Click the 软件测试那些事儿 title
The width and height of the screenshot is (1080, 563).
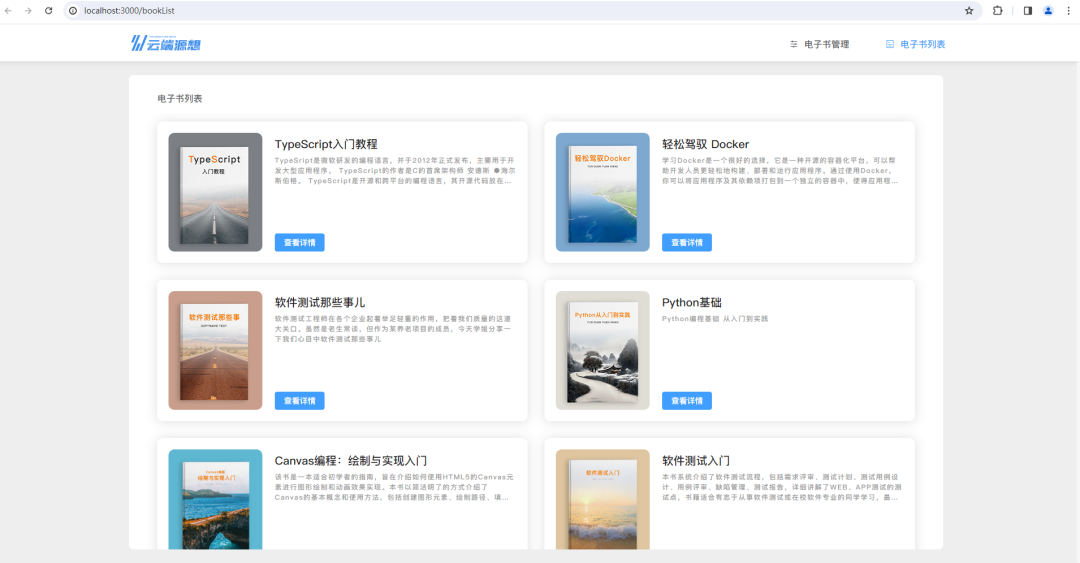320,303
